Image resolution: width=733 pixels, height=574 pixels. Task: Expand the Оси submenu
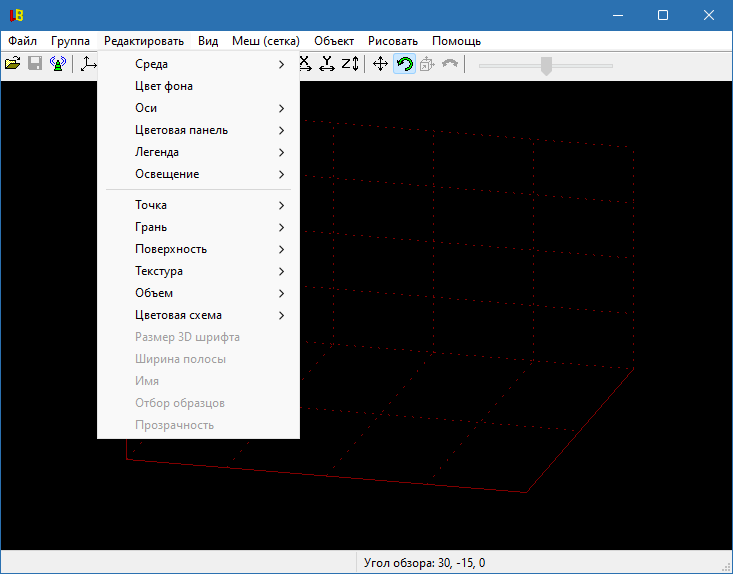[x=199, y=108]
